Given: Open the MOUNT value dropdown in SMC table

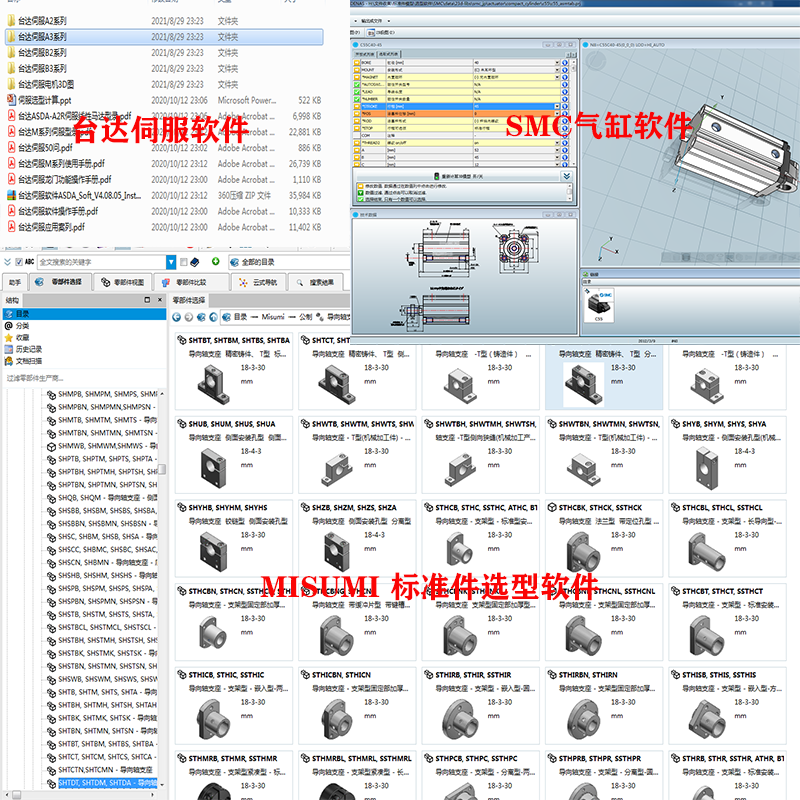Looking at the screenshot, I should pos(557,70).
